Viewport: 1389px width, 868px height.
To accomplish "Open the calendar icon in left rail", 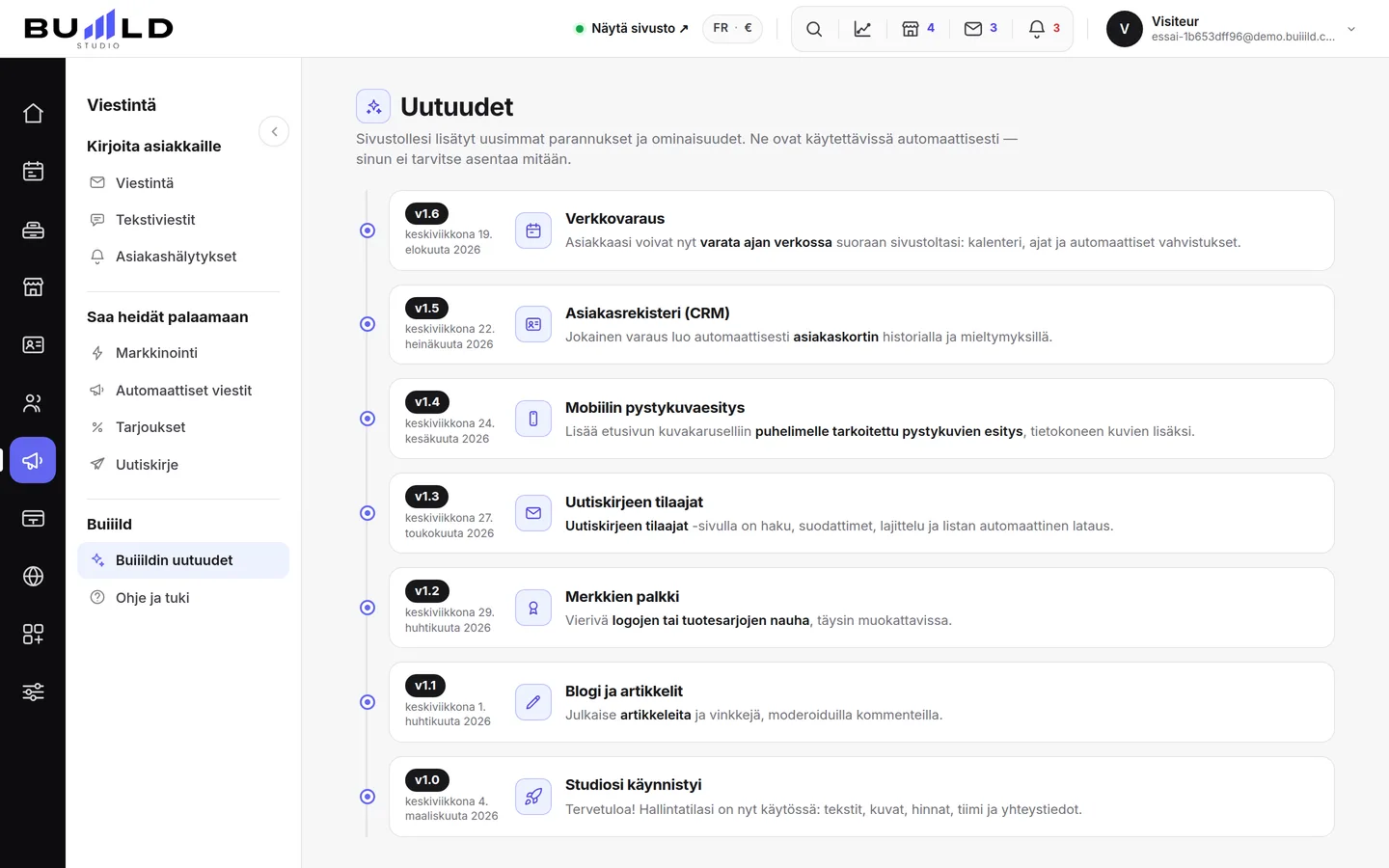I will click(33, 172).
